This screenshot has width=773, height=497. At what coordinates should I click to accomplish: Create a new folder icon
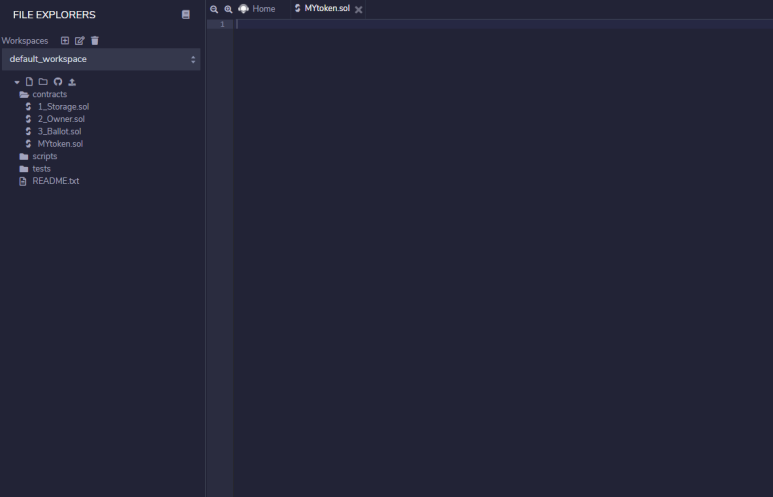(x=43, y=82)
